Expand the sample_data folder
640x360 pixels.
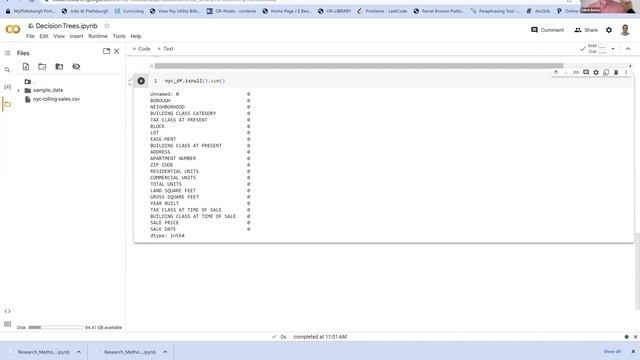tap(18, 90)
